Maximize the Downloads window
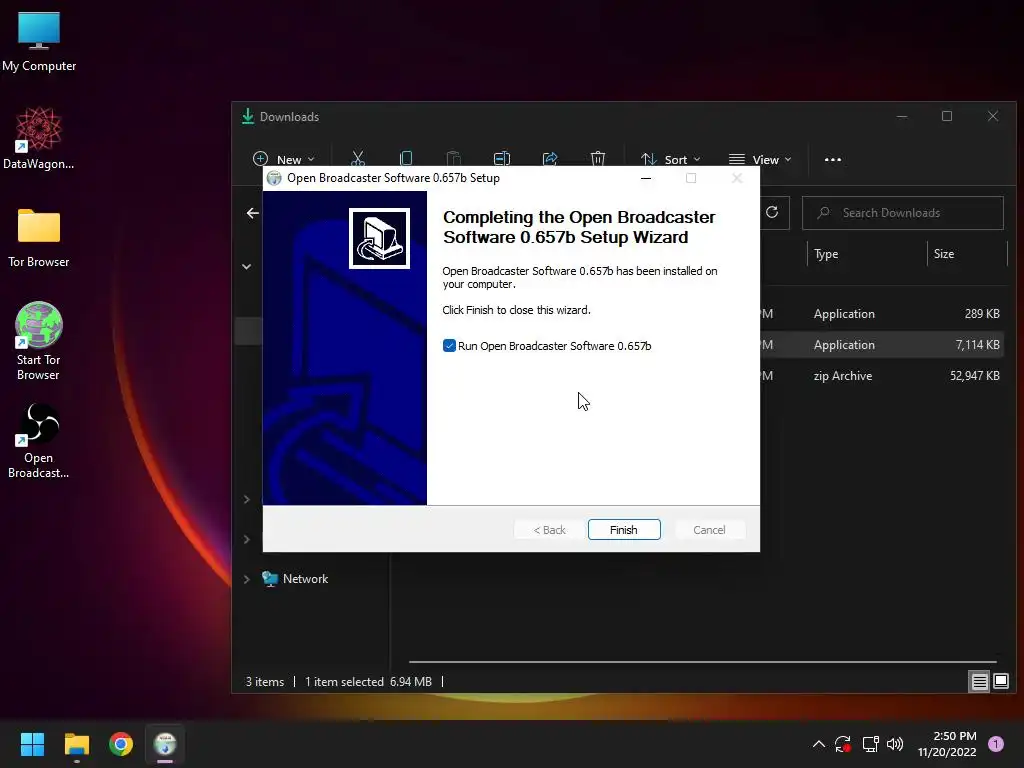1024x768 pixels. click(x=947, y=116)
